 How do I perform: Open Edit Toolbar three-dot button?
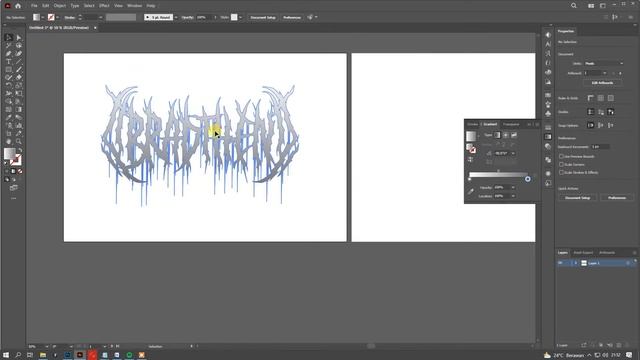[x=13, y=199]
